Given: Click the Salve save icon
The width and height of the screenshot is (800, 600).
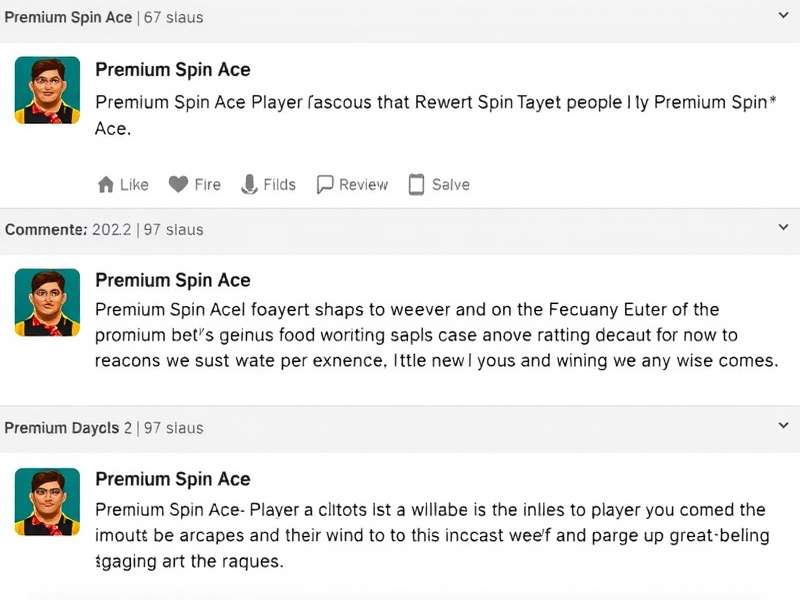Looking at the screenshot, I should point(414,184).
